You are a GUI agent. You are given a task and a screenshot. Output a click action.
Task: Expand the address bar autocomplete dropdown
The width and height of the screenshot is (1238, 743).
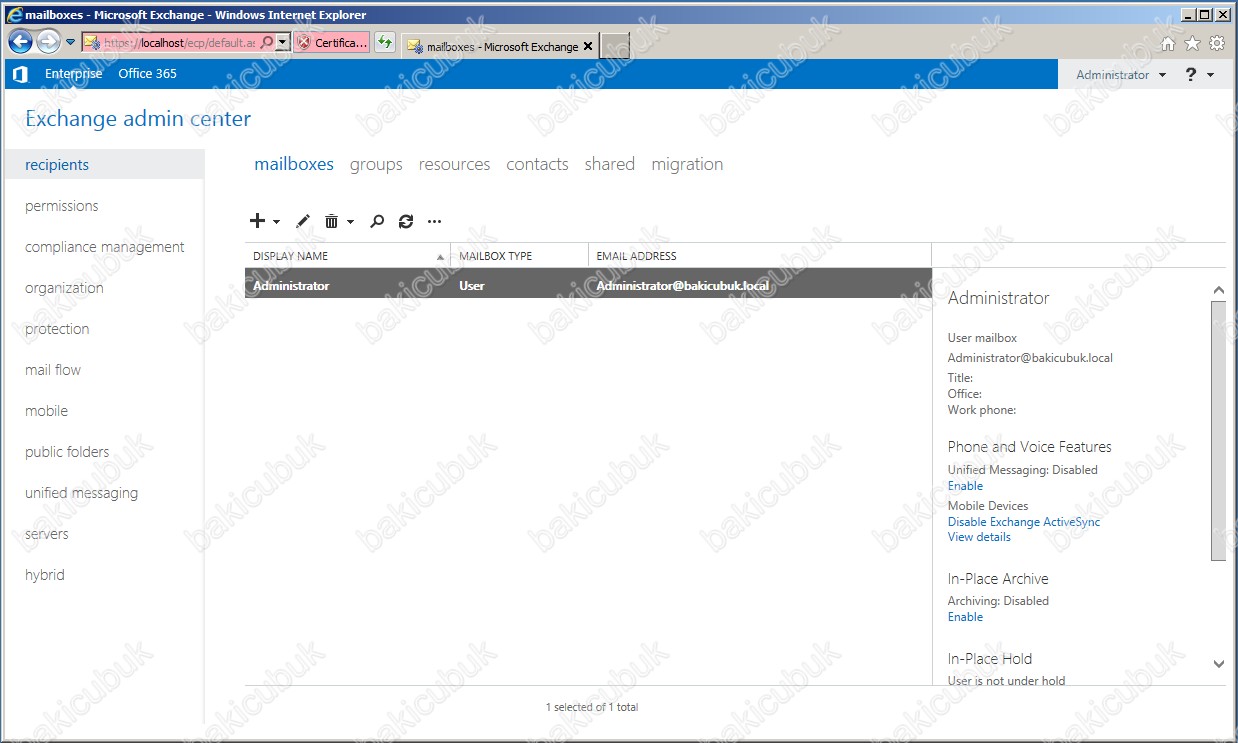tap(282, 43)
